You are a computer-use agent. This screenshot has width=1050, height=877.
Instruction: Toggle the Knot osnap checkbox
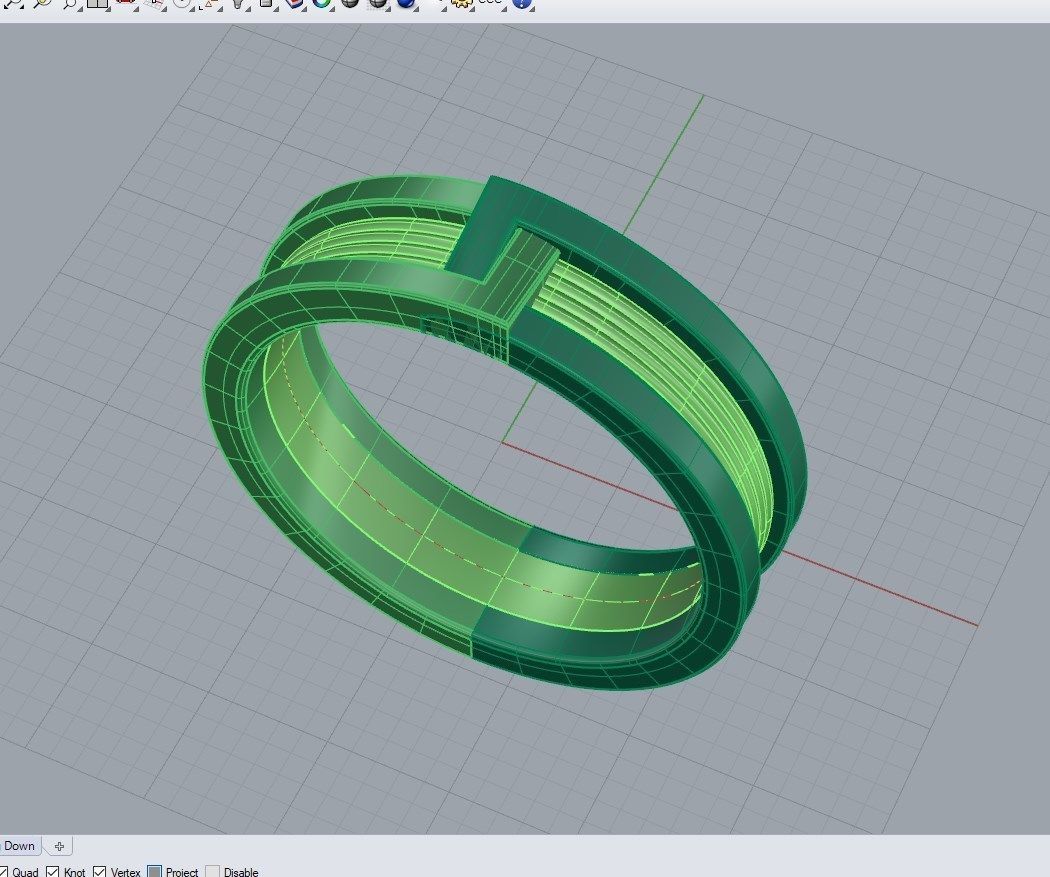52,872
